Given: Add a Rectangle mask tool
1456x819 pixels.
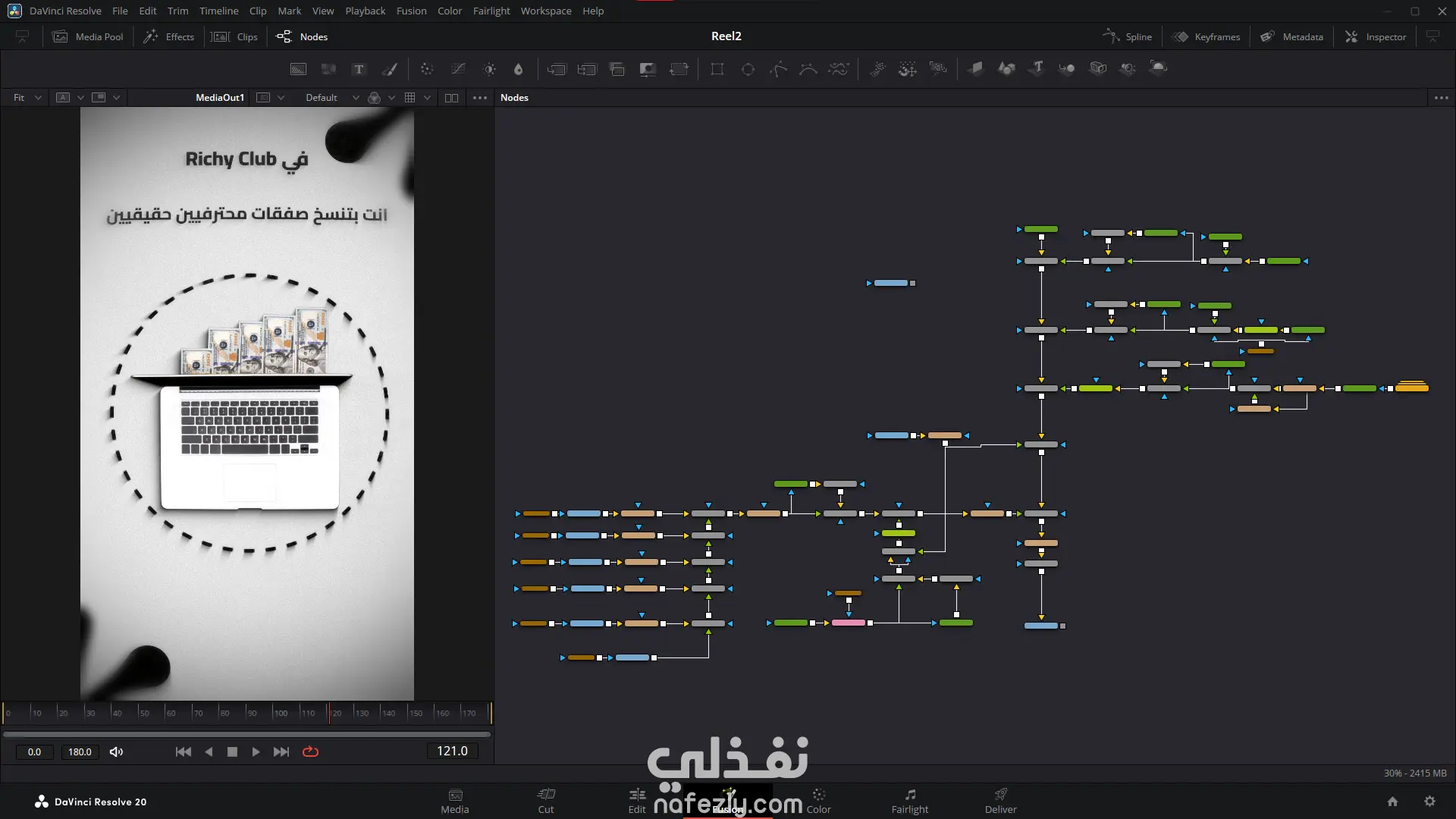Looking at the screenshot, I should click(717, 69).
